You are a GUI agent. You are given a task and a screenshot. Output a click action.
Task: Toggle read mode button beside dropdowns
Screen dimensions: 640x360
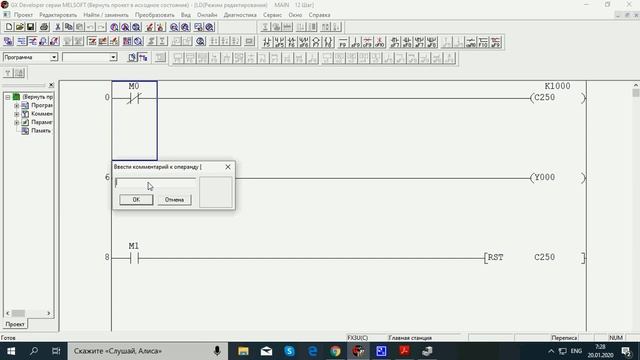click(132, 57)
